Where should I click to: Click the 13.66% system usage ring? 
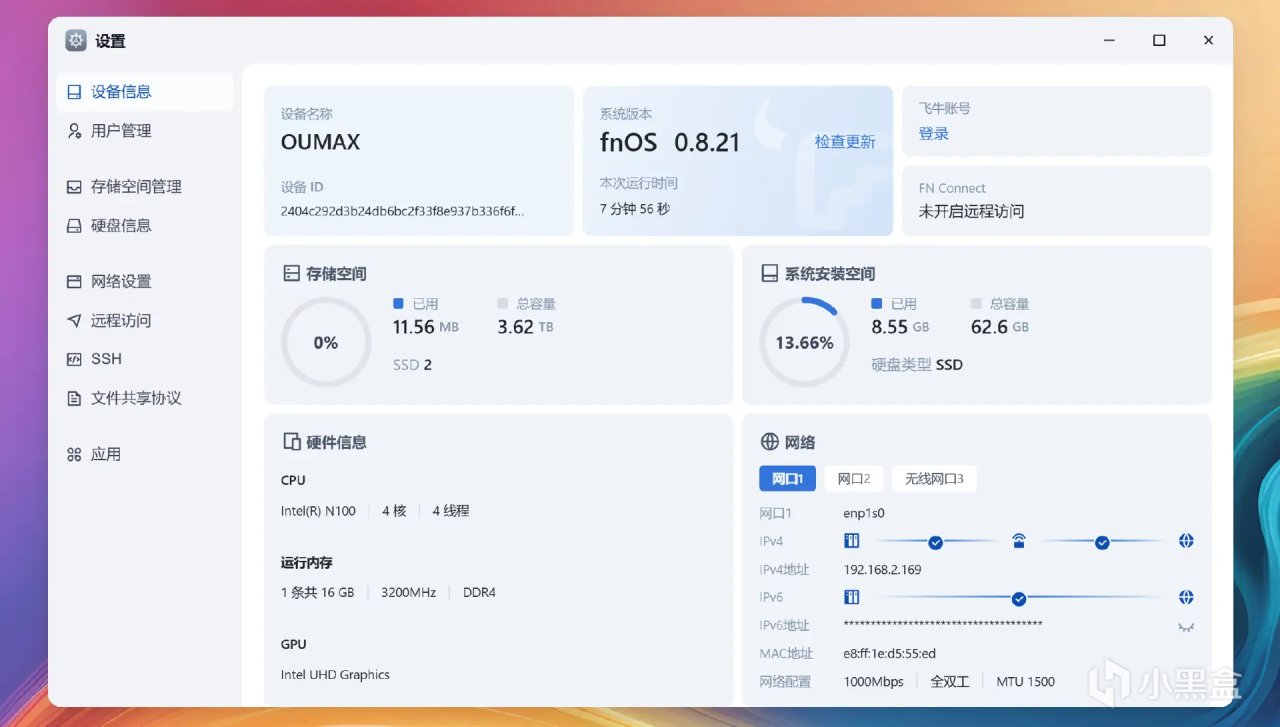click(804, 342)
